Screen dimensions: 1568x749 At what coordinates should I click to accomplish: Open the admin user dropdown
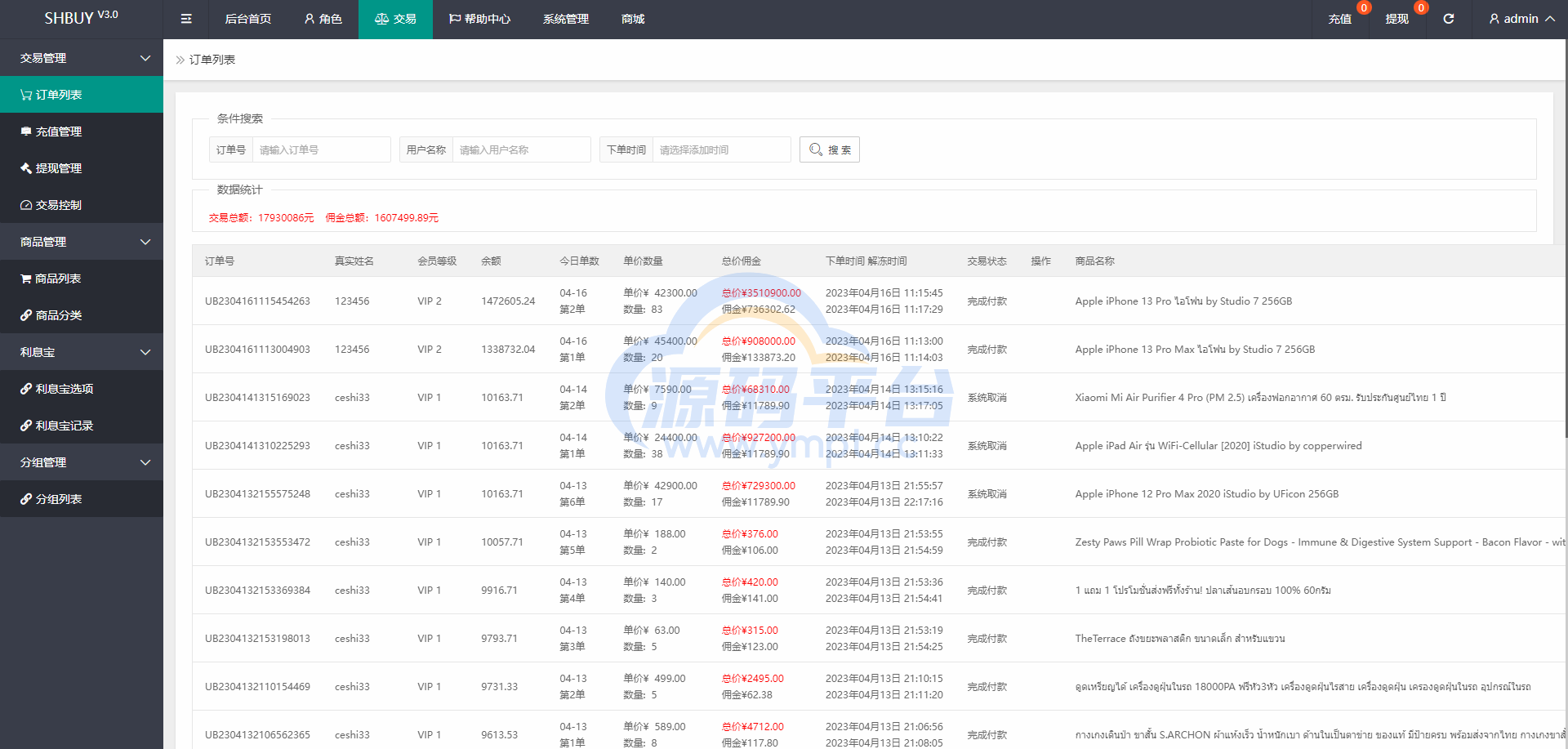coord(1521,19)
